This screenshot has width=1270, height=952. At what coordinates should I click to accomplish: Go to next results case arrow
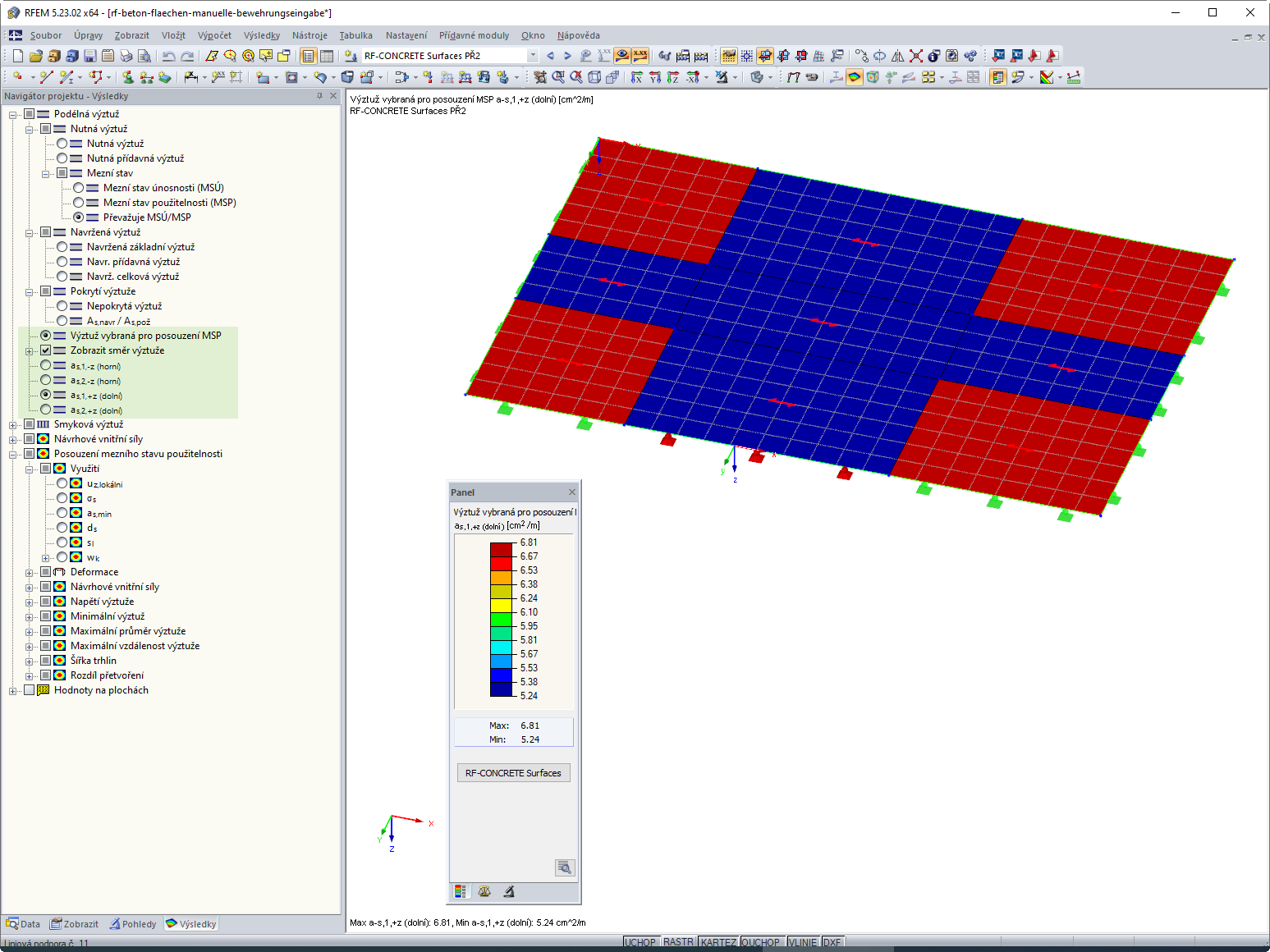(567, 56)
